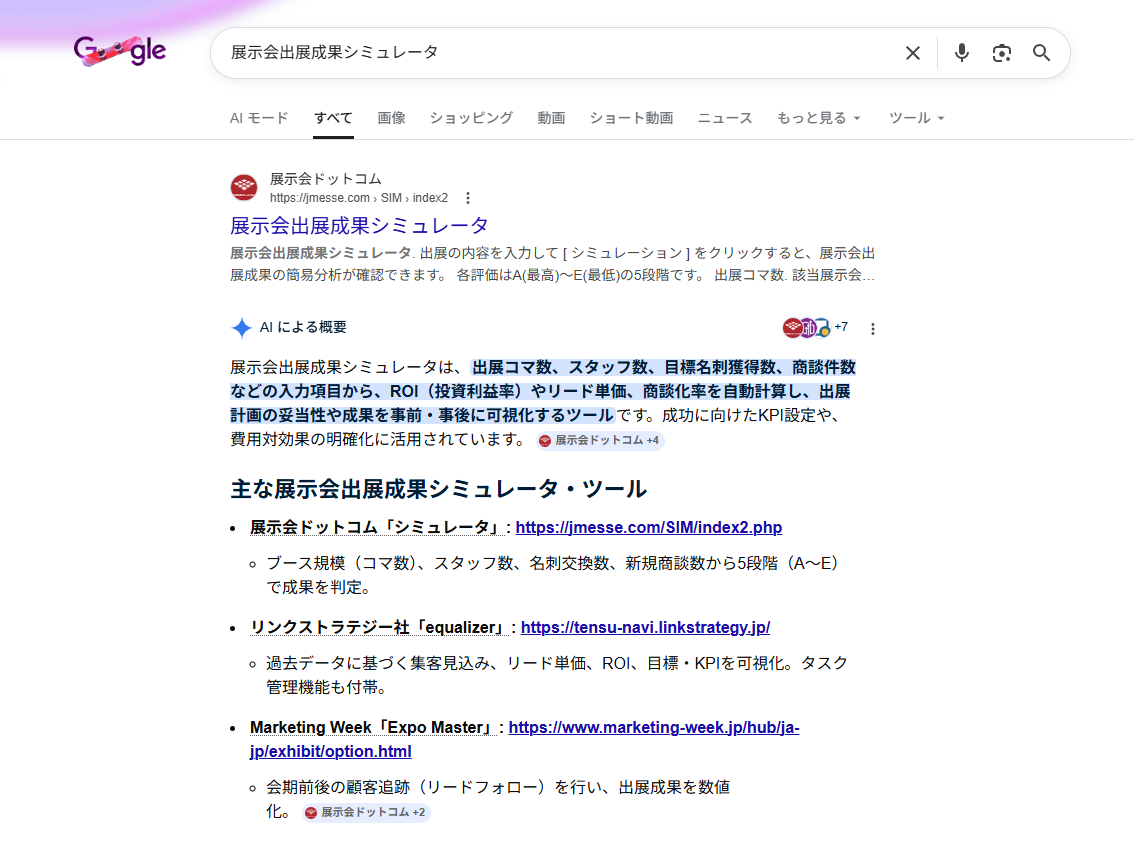Click the AI による概要 label
Image resolution: width=1134 pixels, height=842 pixels.
[x=303, y=327]
